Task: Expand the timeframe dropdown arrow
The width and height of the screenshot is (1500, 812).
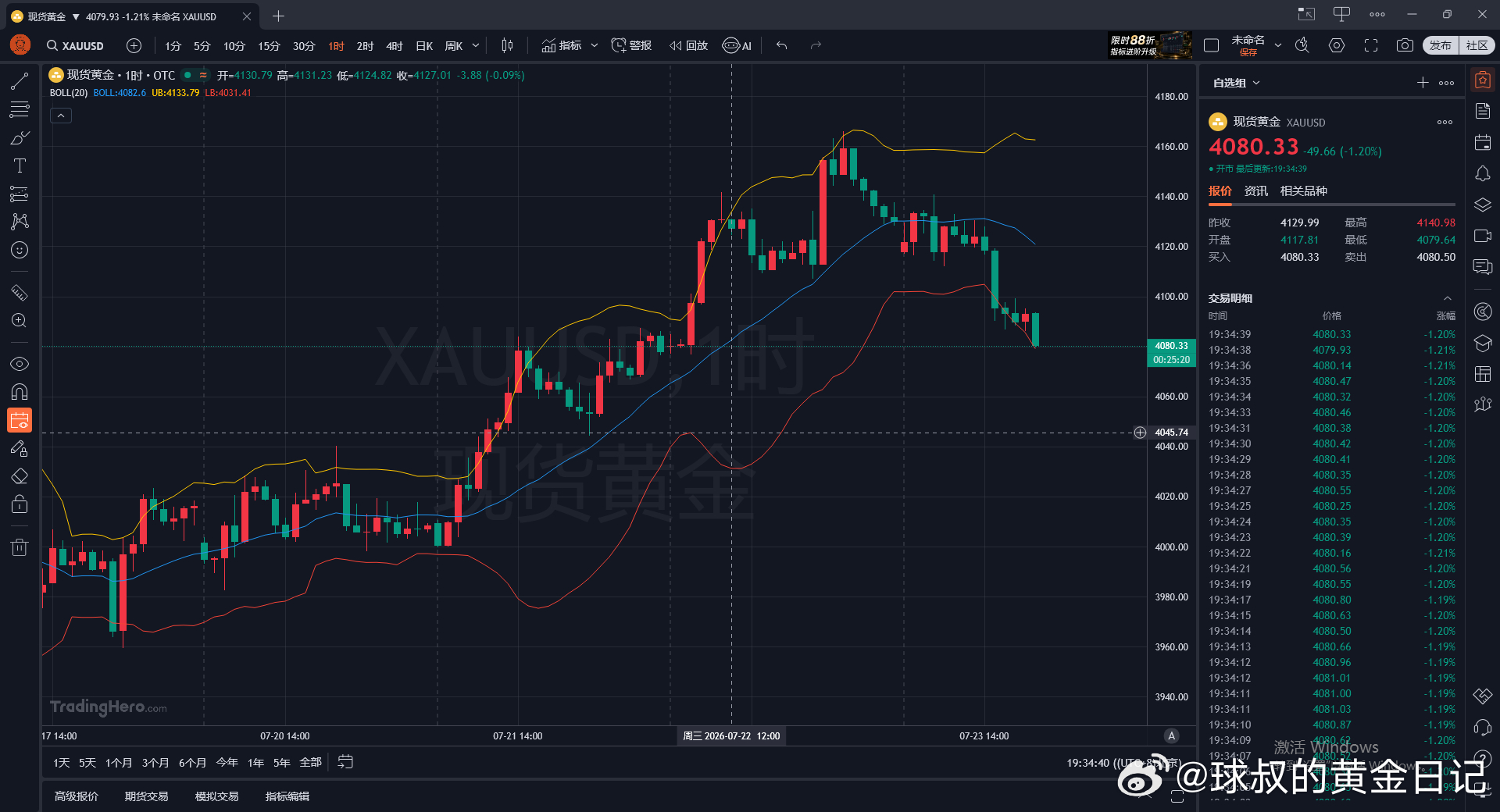Action: point(476,45)
